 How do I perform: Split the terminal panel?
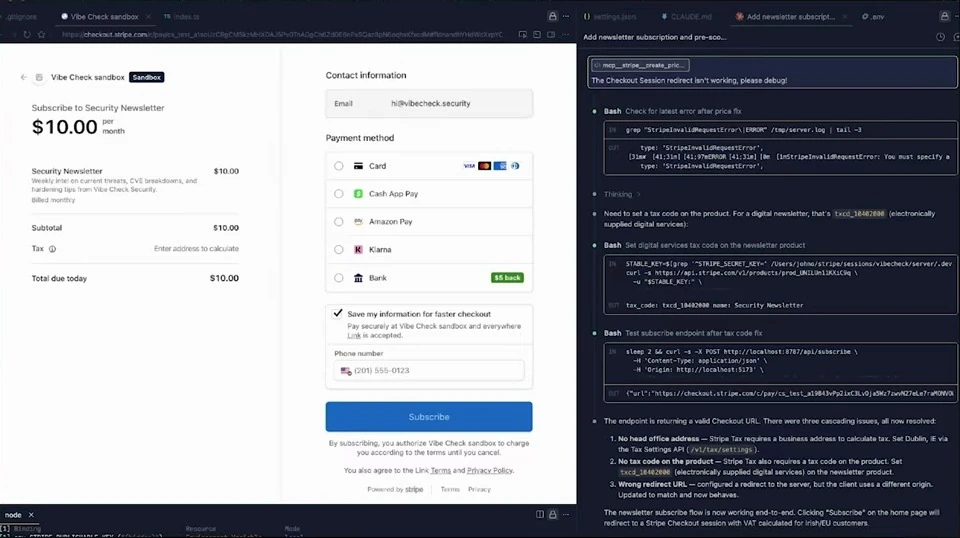539,515
